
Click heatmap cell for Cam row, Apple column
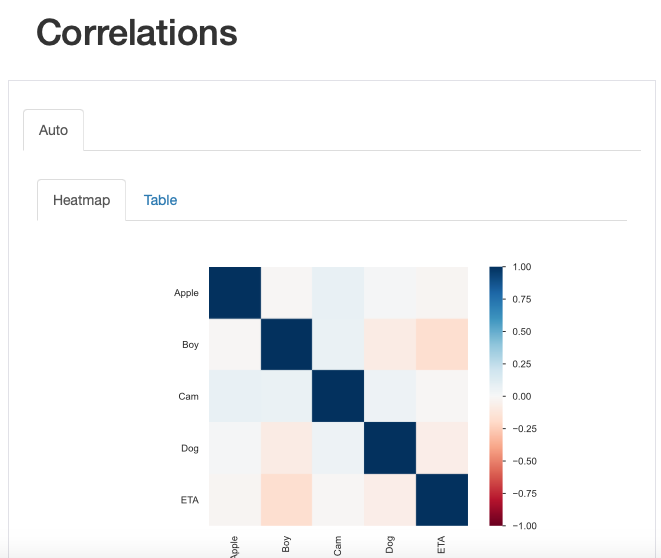click(235, 396)
